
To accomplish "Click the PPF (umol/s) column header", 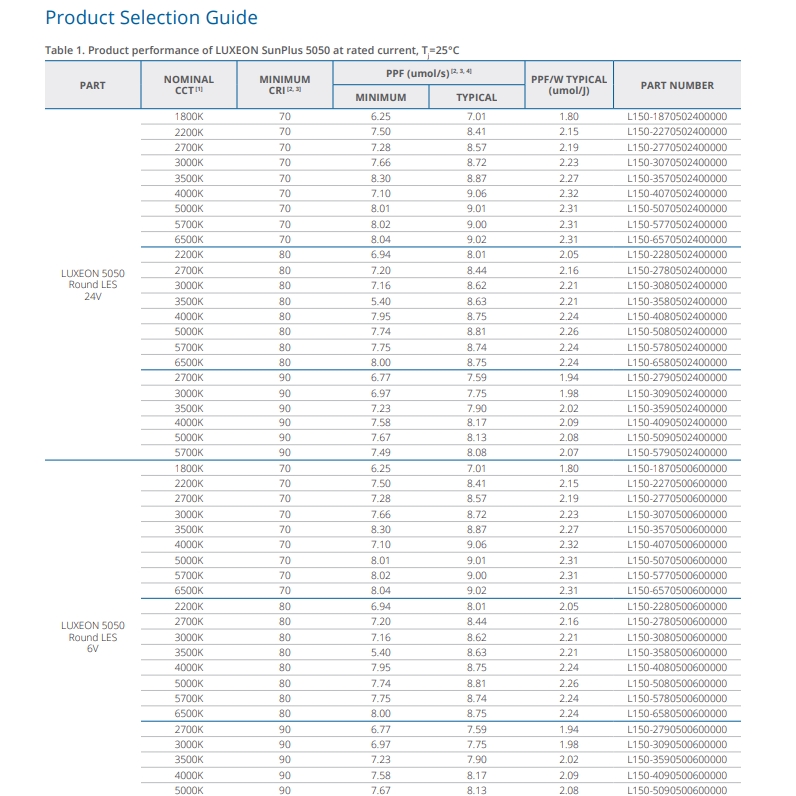I will [429, 73].
